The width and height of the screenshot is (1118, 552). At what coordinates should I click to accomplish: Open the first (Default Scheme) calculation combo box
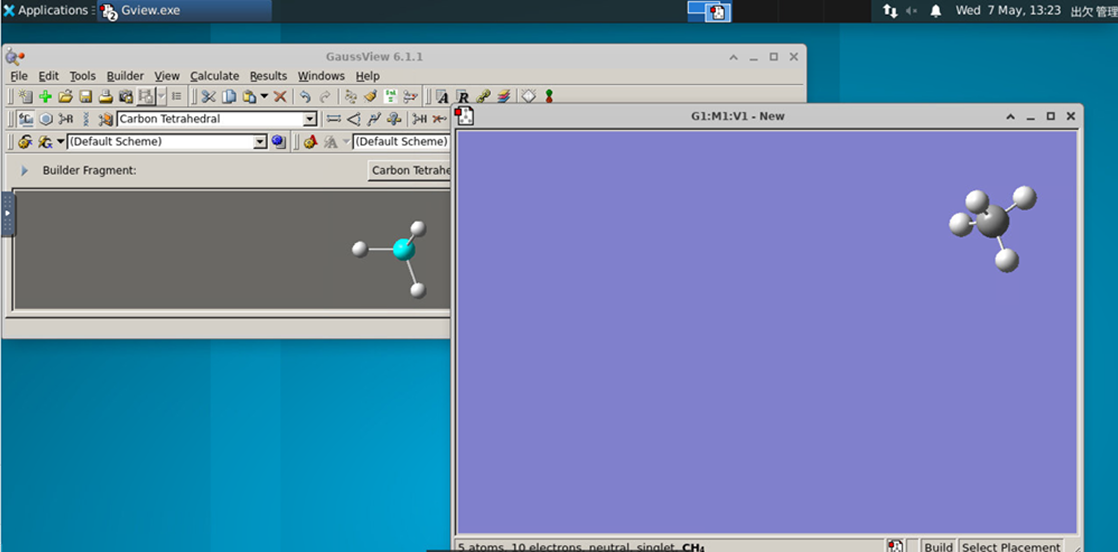tap(167, 142)
